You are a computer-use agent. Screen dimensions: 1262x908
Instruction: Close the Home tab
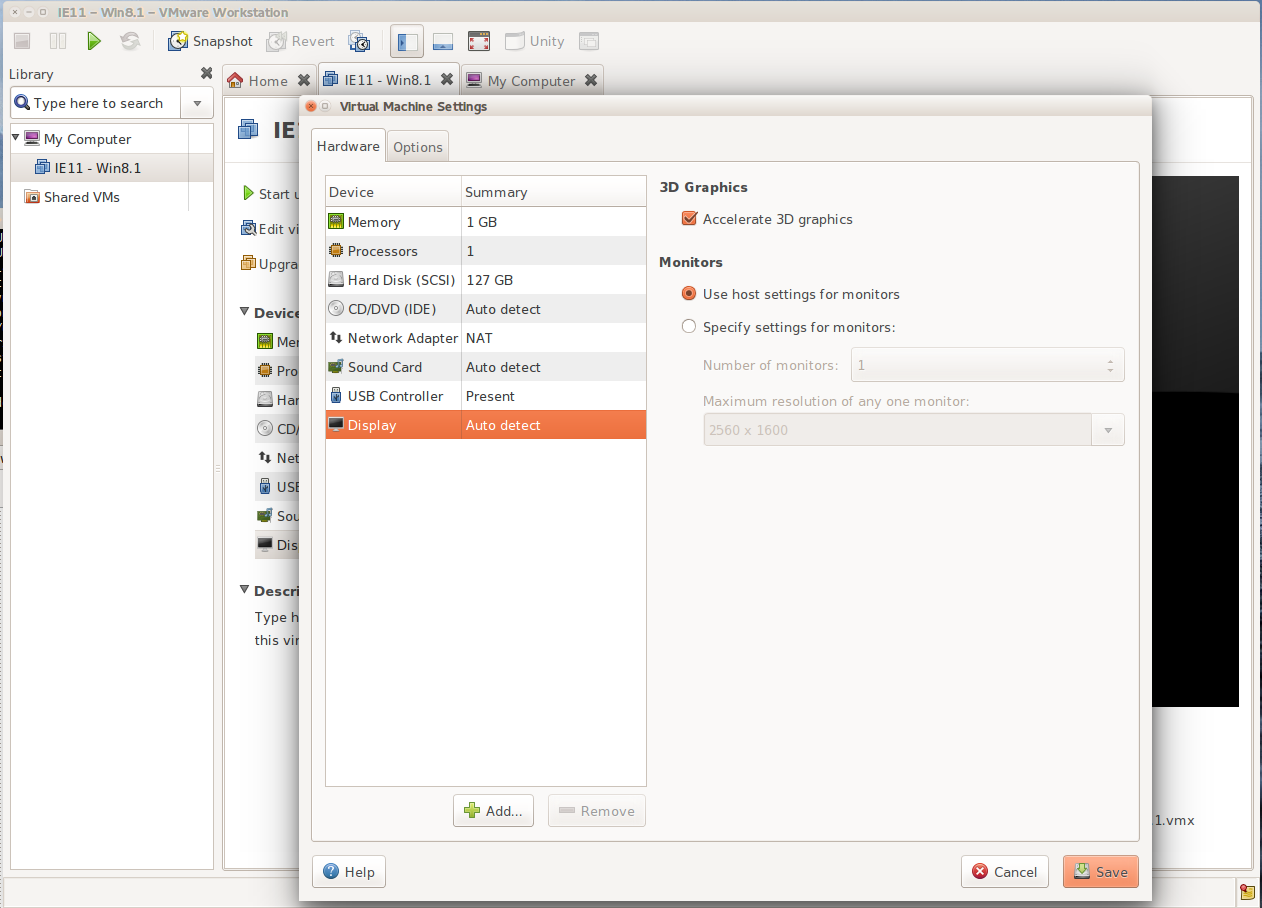click(304, 80)
